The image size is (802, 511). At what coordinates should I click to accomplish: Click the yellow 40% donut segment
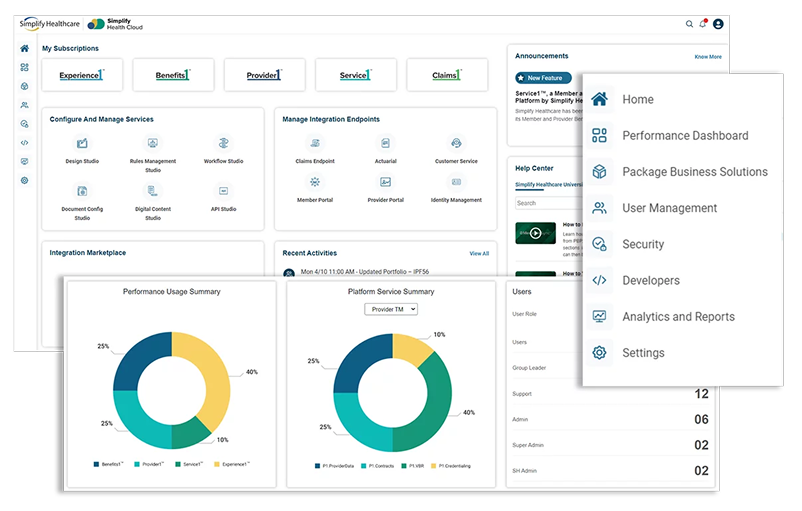pyautogui.click(x=208, y=375)
